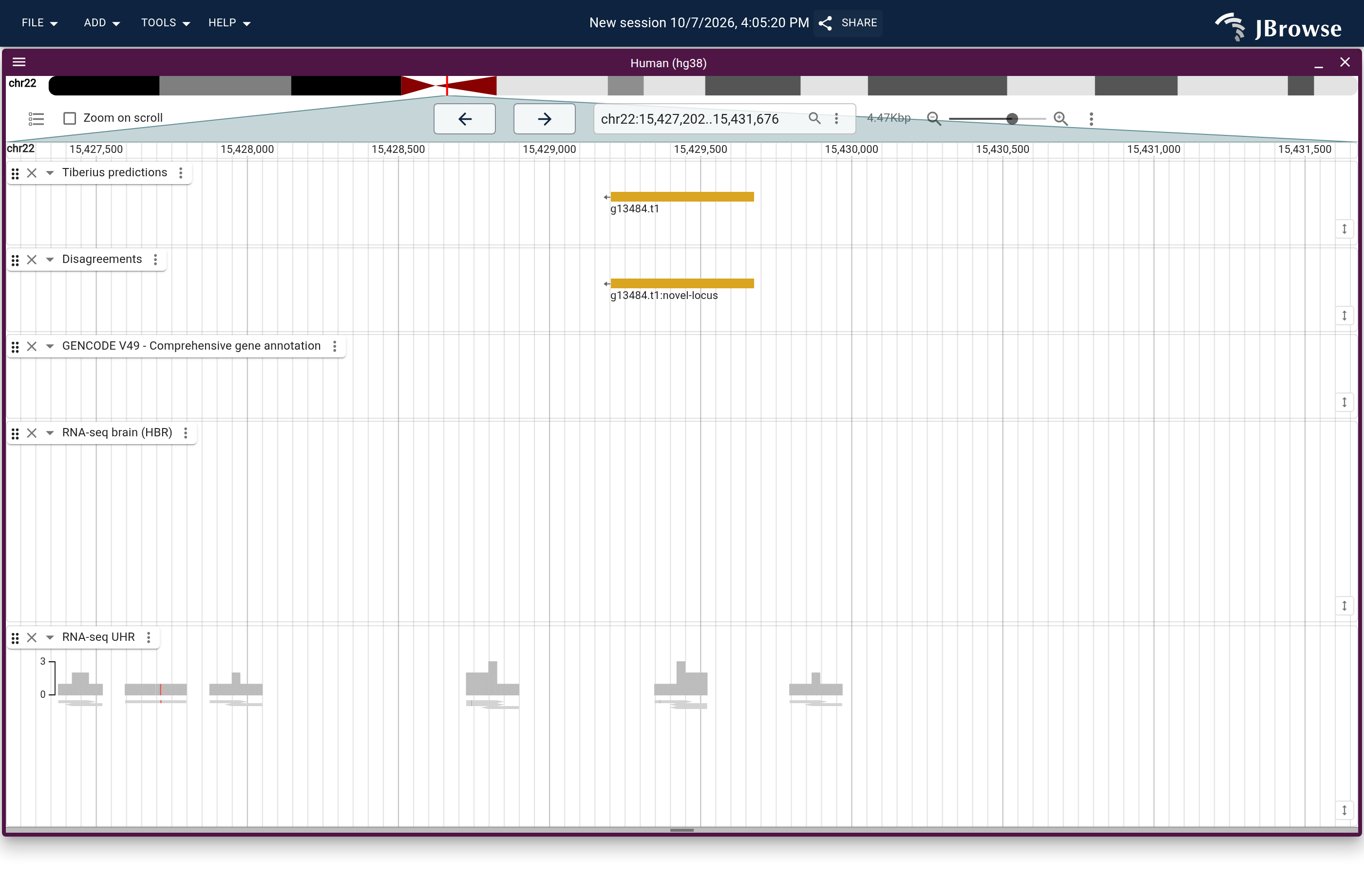Open RNA-seq brain (HBR) track menu dots
Image resolution: width=1364 pixels, height=896 pixels.
point(186,432)
